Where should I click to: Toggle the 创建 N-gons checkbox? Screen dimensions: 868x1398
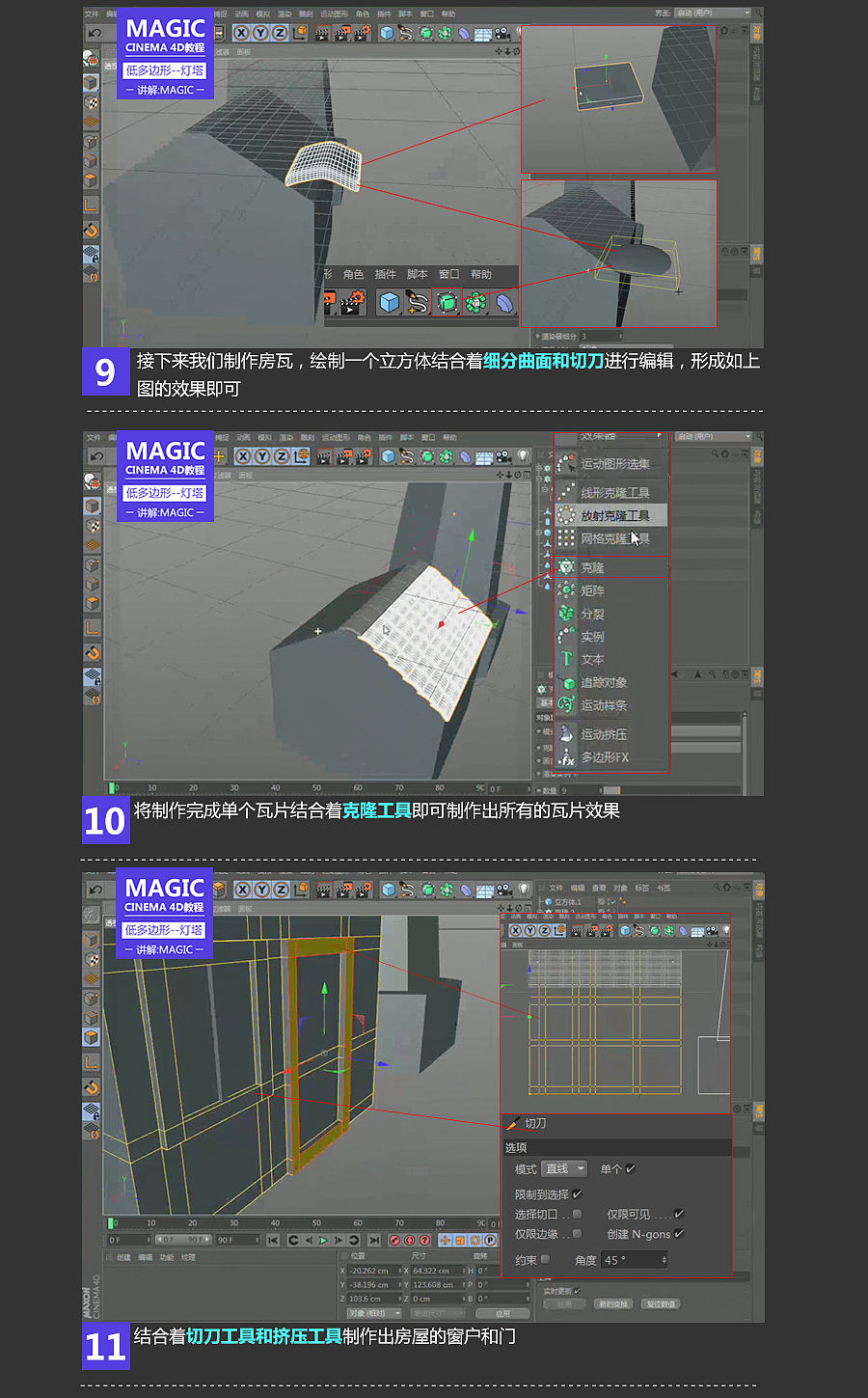click(679, 1234)
